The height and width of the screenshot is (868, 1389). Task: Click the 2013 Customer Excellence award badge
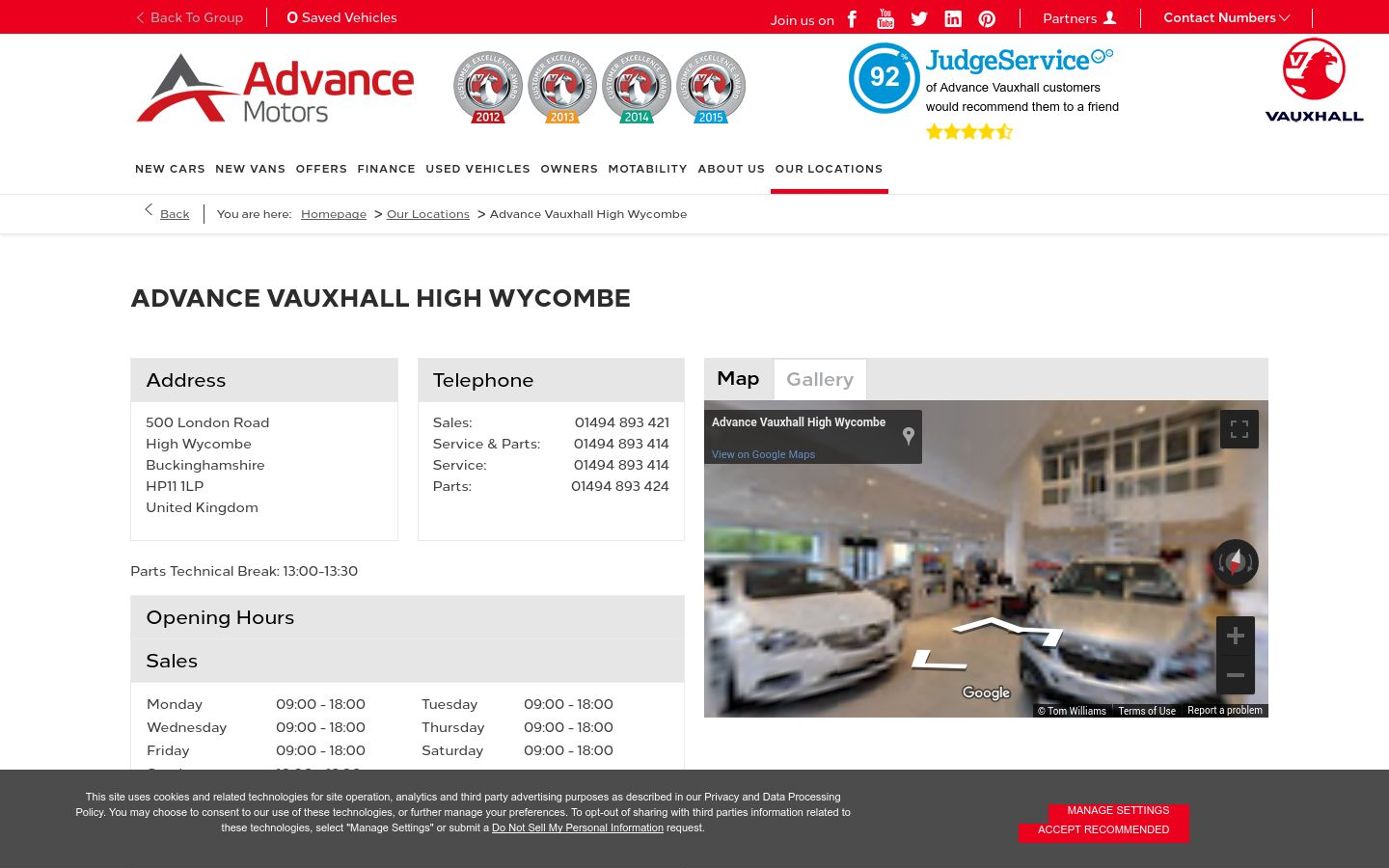562,88
